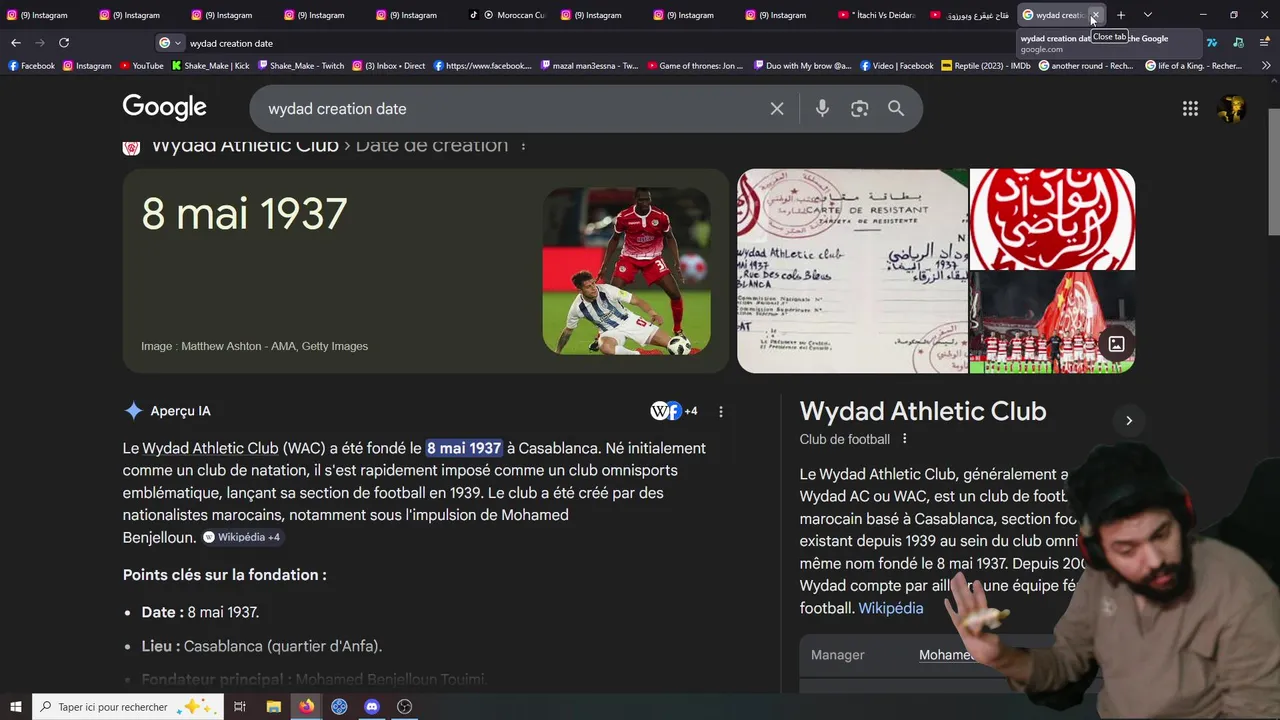
Task: Open the Carte de Resistant document image
Action: coord(852,270)
